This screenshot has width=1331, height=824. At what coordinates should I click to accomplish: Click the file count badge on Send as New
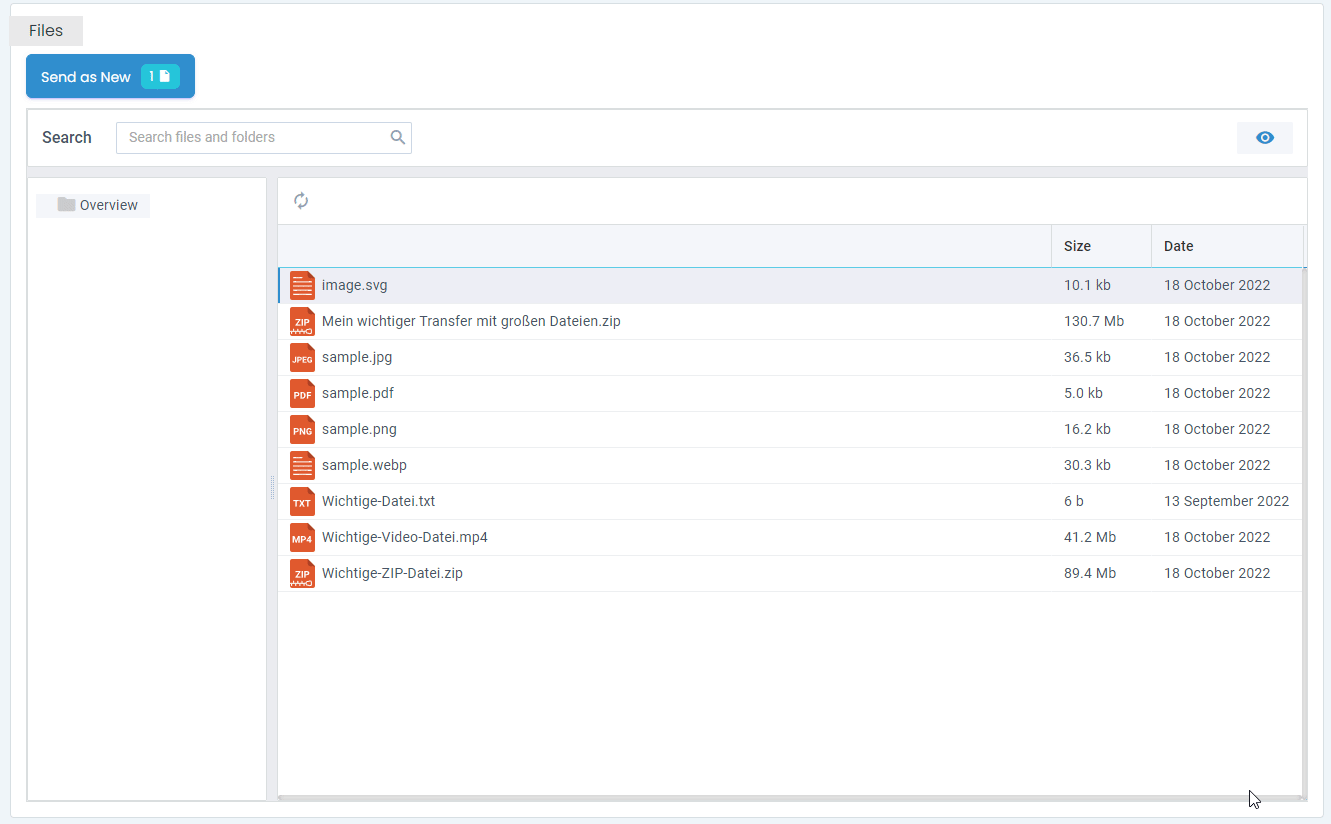coord(160,77)
